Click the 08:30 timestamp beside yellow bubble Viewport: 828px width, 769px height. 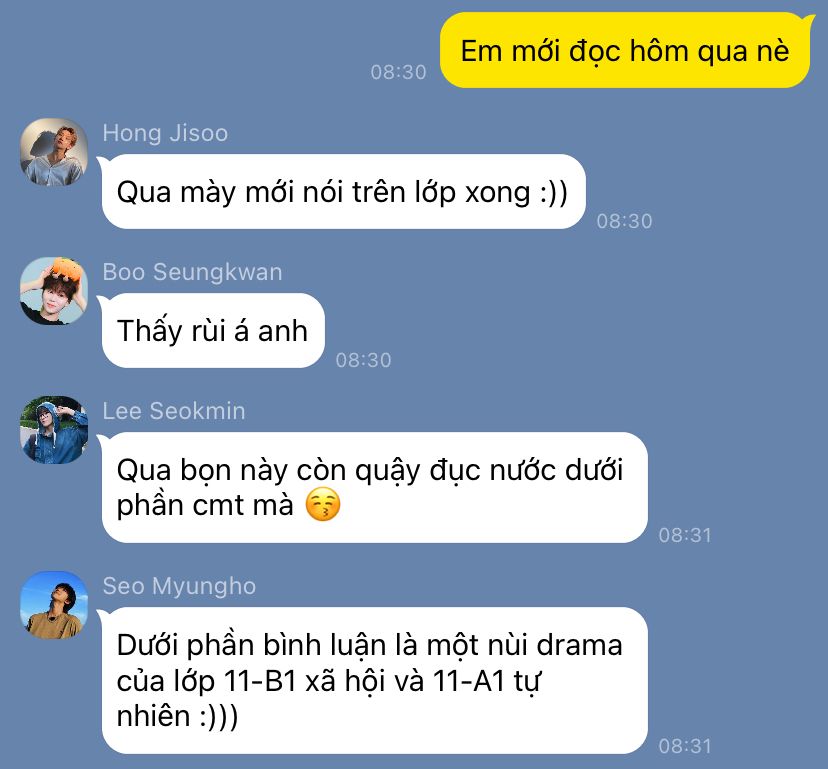[399, 72]
